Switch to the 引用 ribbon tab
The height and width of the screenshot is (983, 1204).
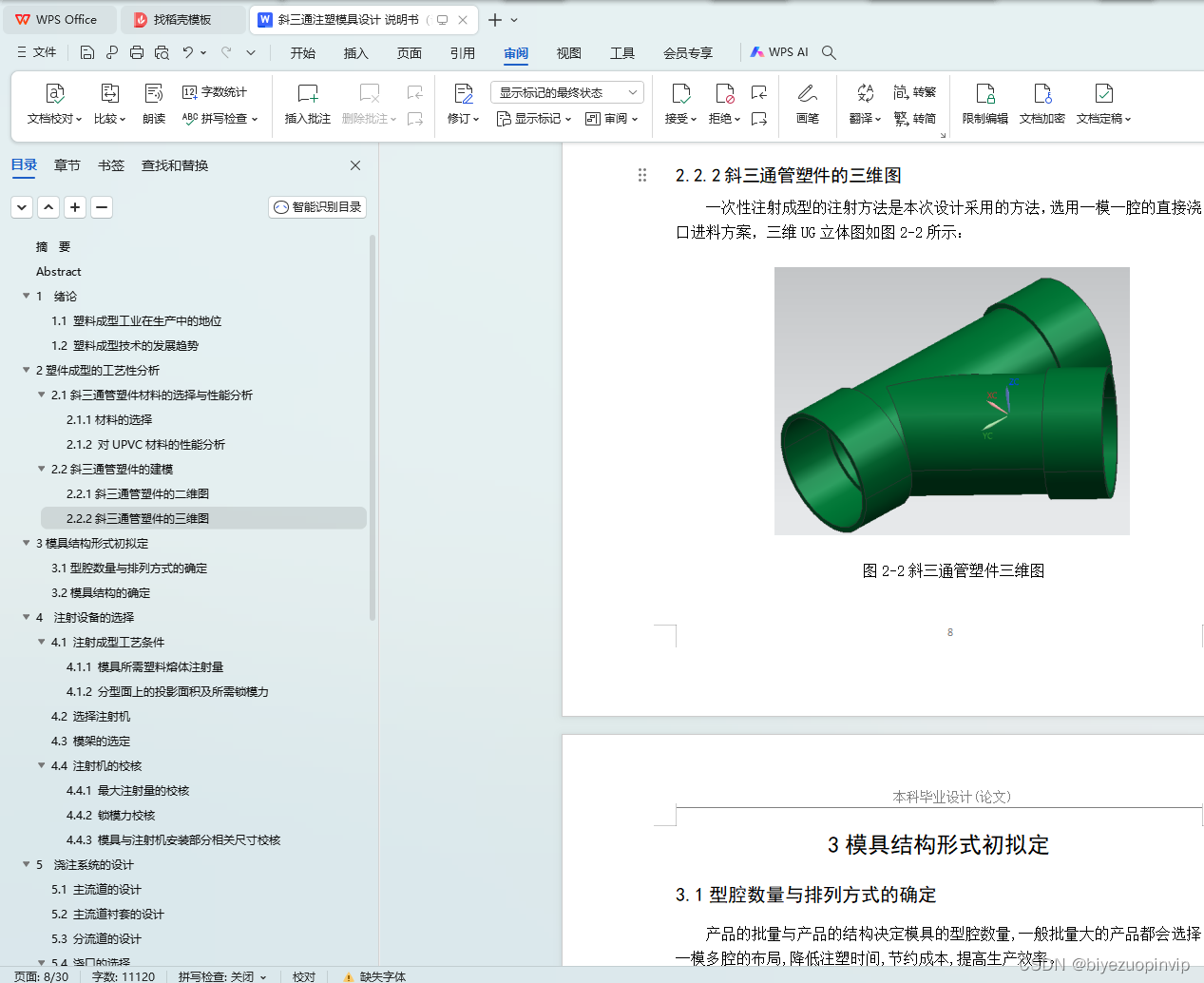(x=463, y=53)
